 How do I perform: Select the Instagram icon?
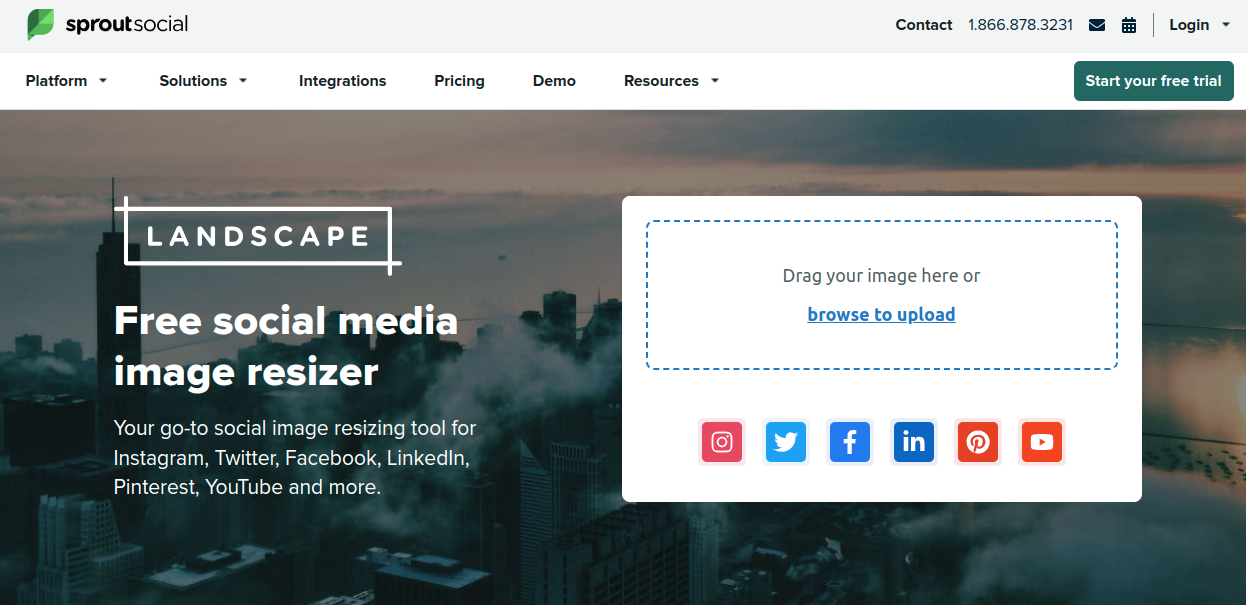722,442
